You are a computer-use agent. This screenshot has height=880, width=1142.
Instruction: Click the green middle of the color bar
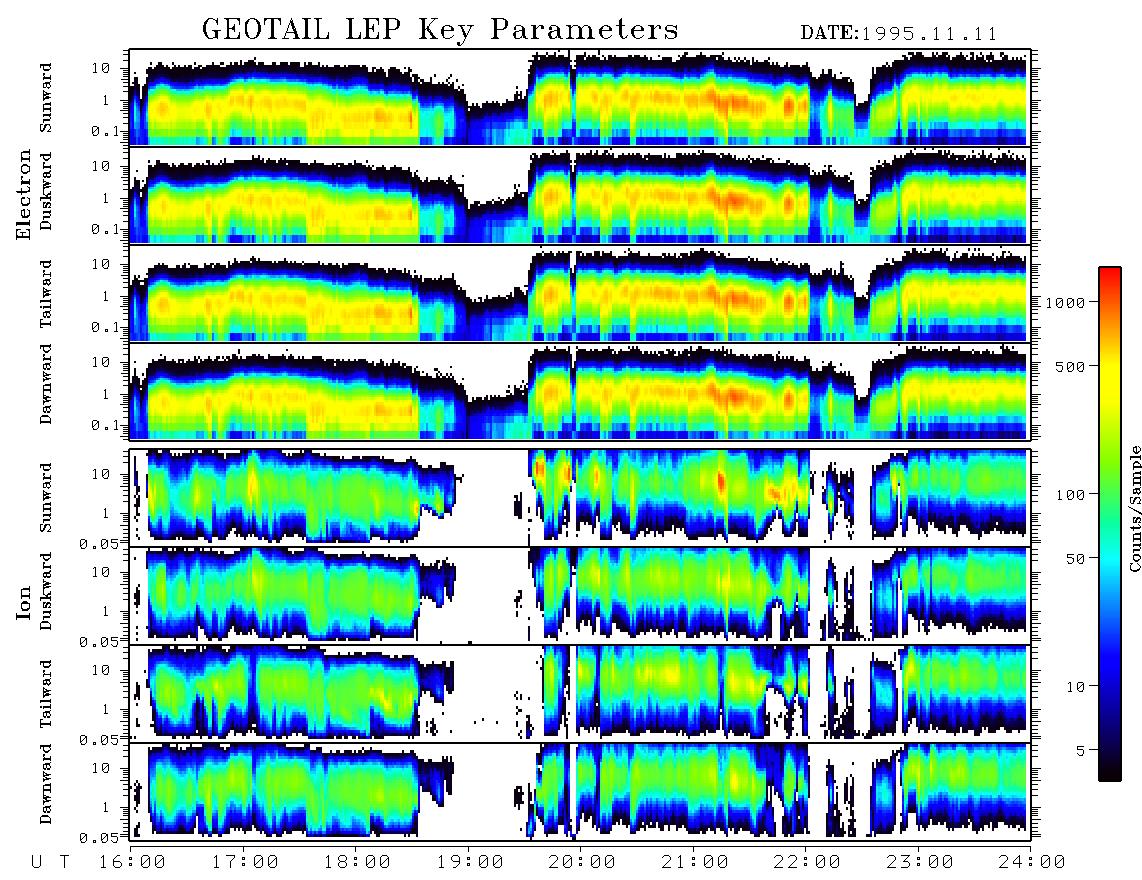point(1110,466)
